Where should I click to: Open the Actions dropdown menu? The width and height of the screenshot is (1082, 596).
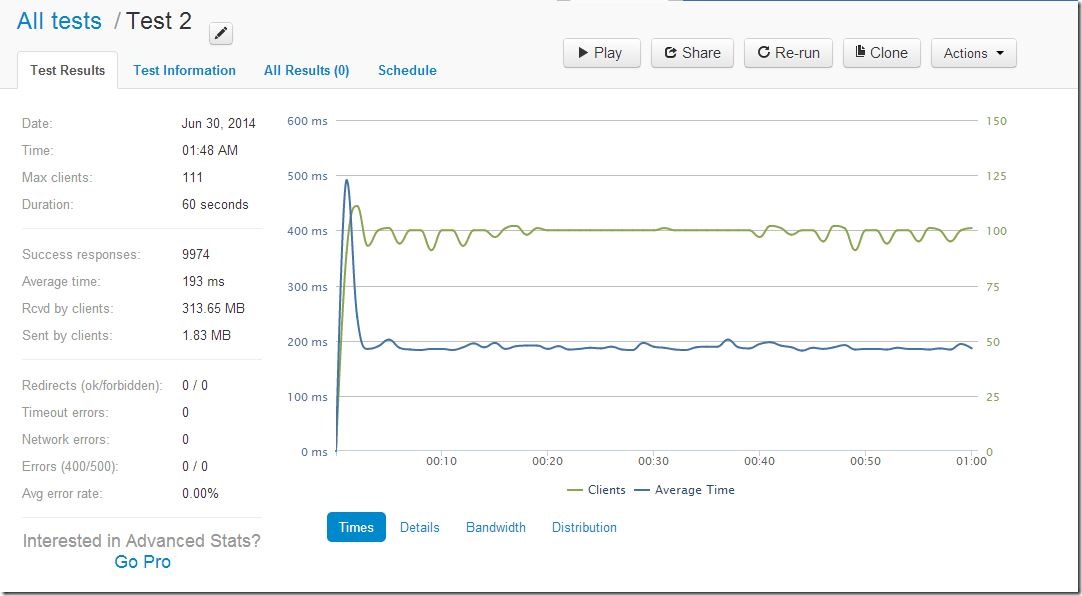974,53
